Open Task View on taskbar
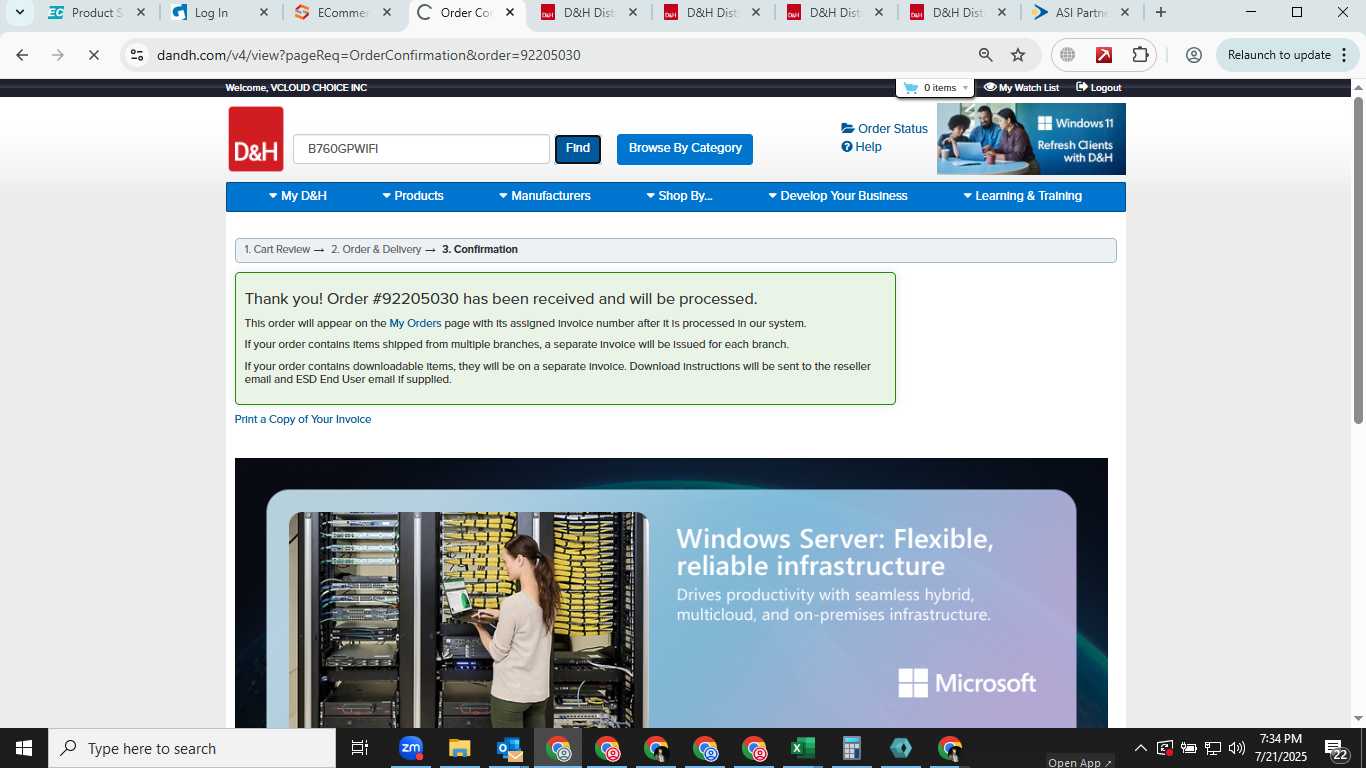The height and width of the screenshot is (768, 1366). click(360, 748)
